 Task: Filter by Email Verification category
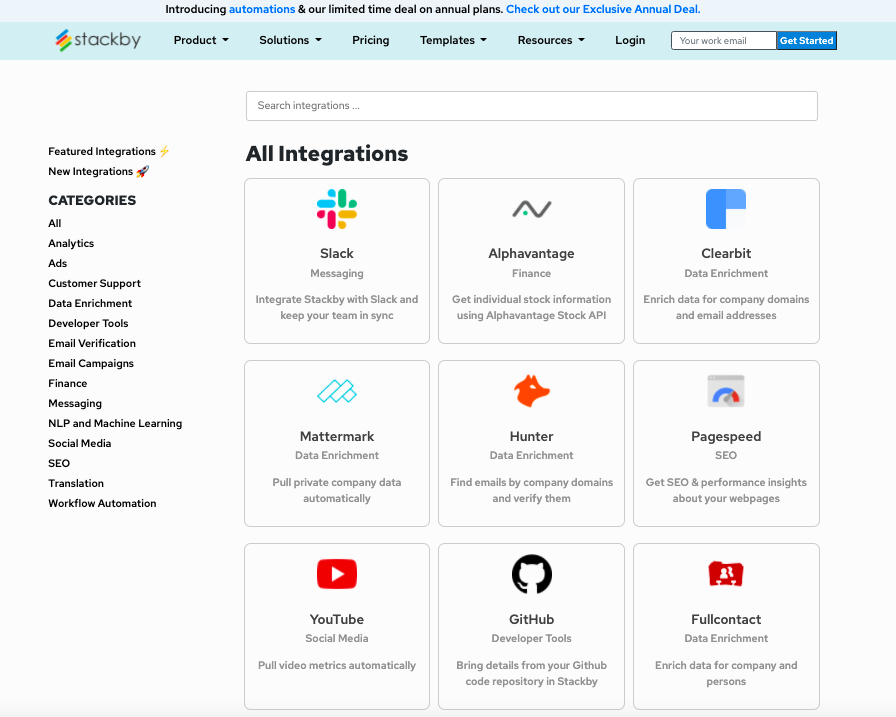point(92,343)
